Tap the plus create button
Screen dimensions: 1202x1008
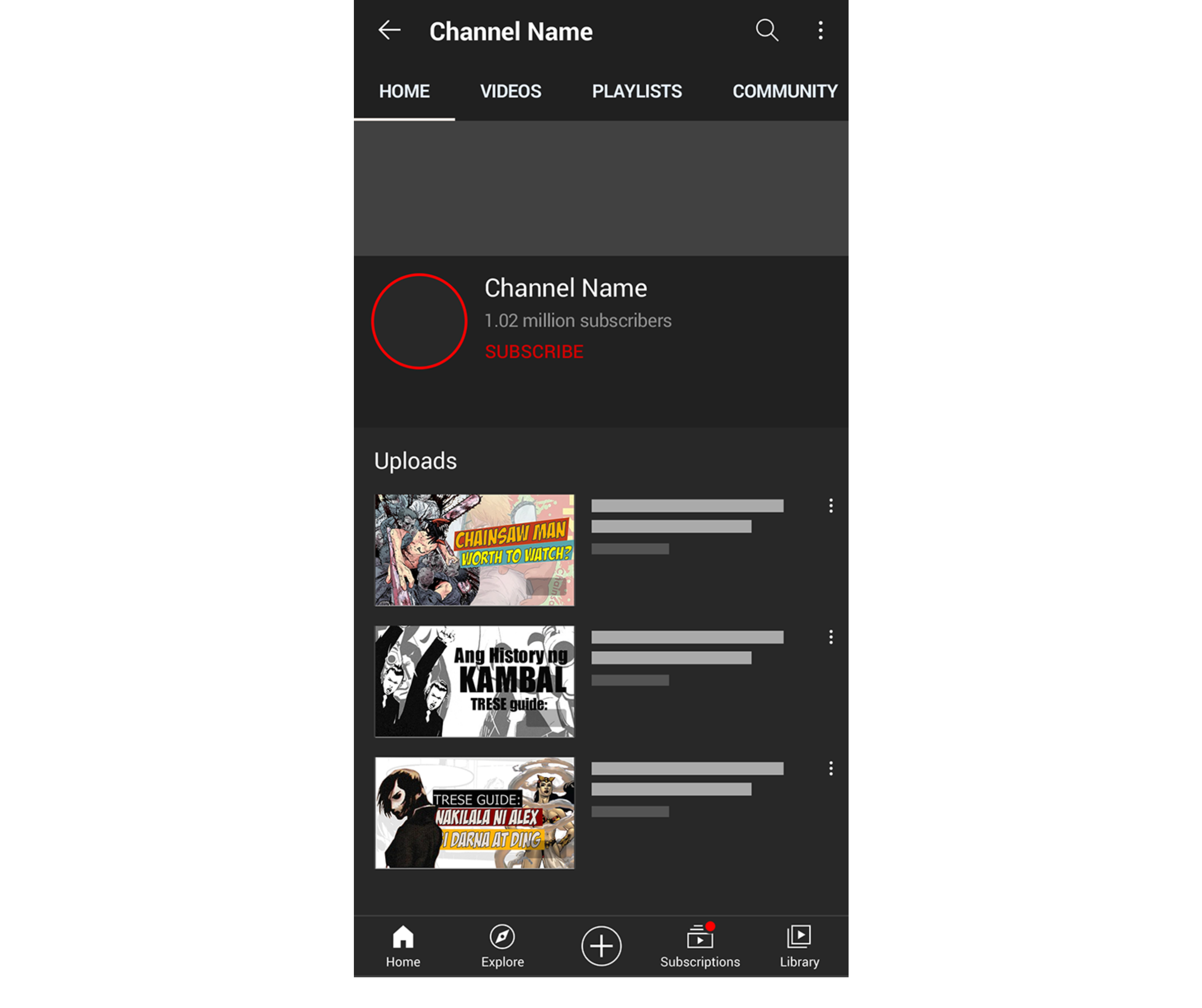tap(601, 946)
